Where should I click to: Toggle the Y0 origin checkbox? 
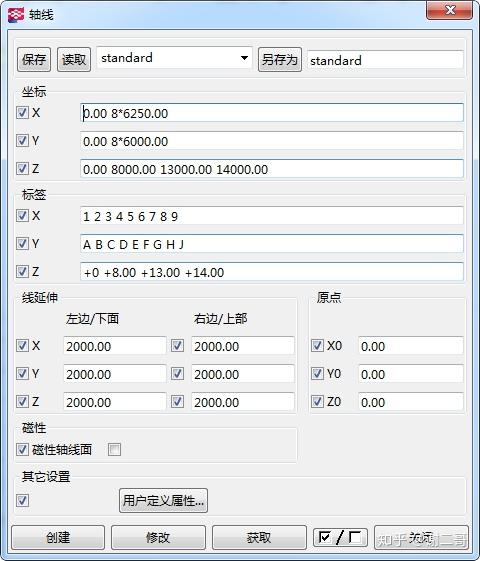(317, 374)
